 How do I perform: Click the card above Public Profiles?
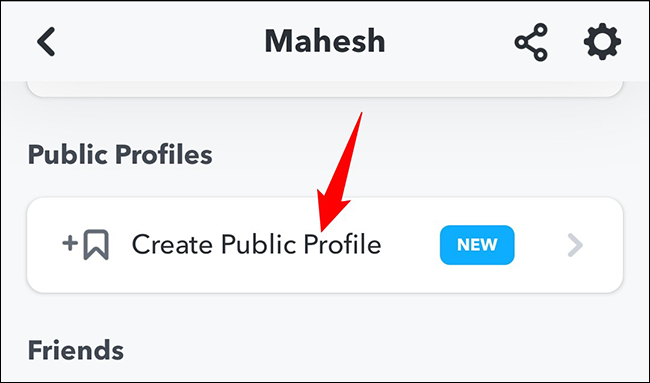click(x=325, y=89)
